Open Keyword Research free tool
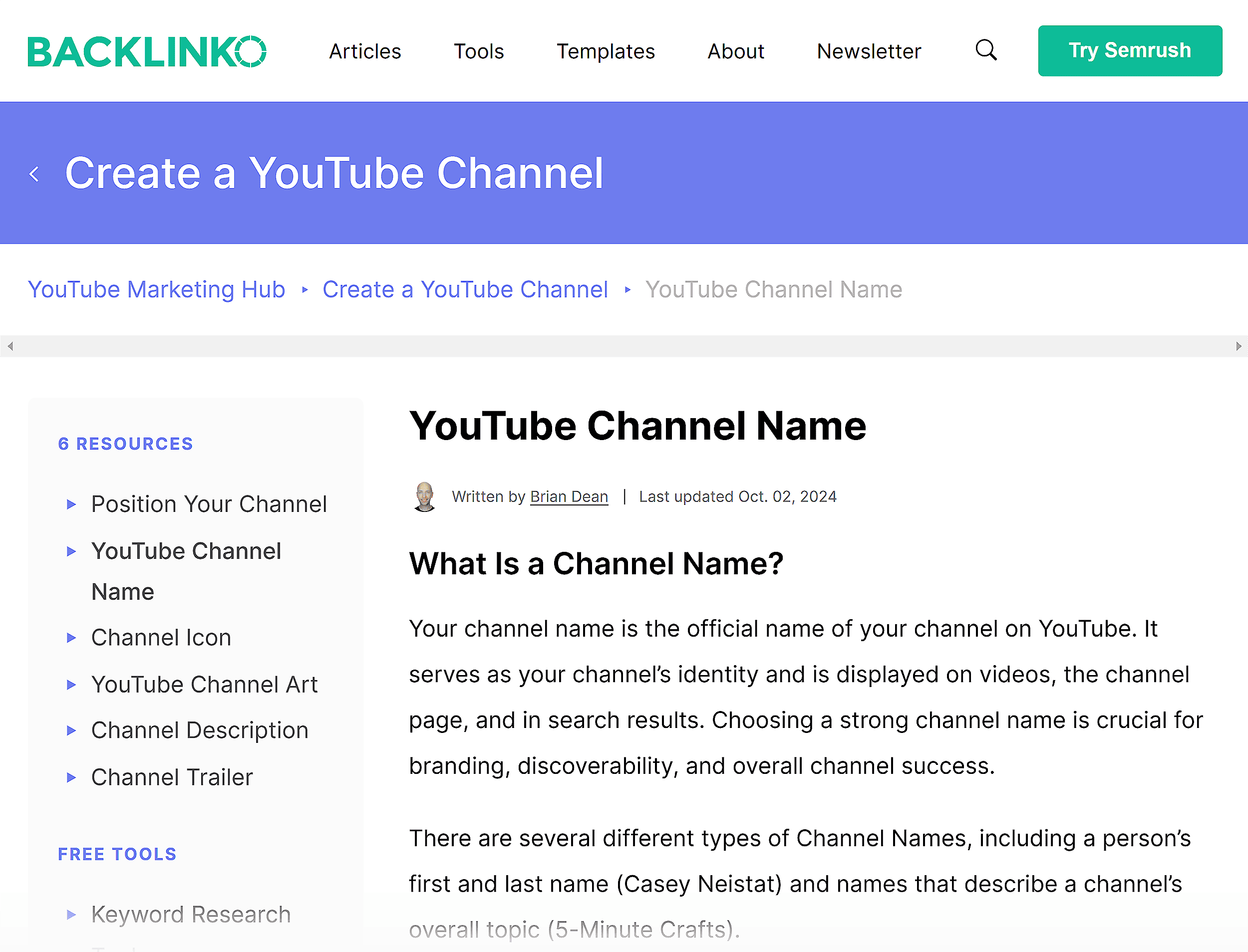Image resolution: width=1248 pixels, height=952 pixels. 191,915
